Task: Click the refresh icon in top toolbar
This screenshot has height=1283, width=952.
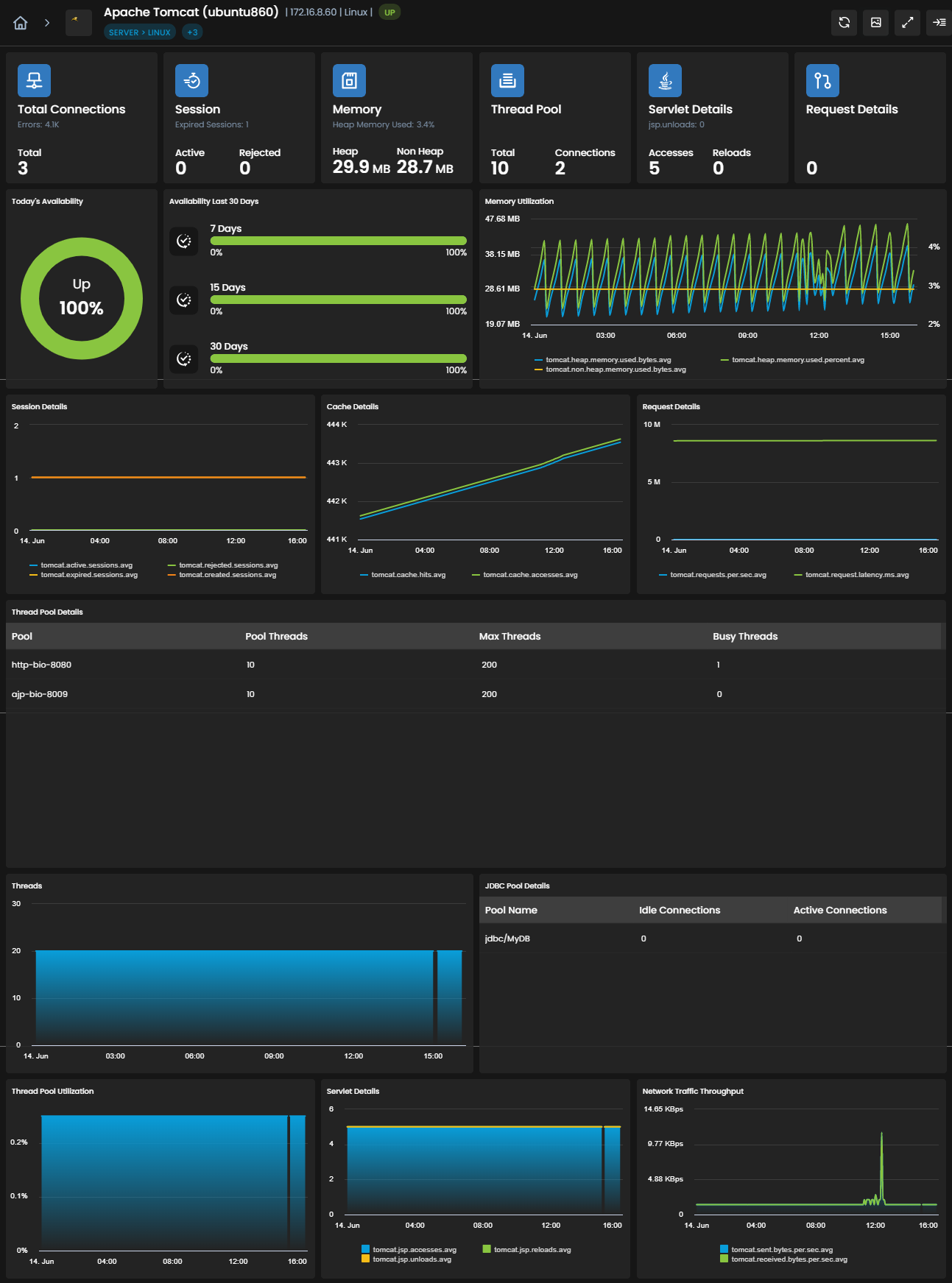Action: pos(844,23)
